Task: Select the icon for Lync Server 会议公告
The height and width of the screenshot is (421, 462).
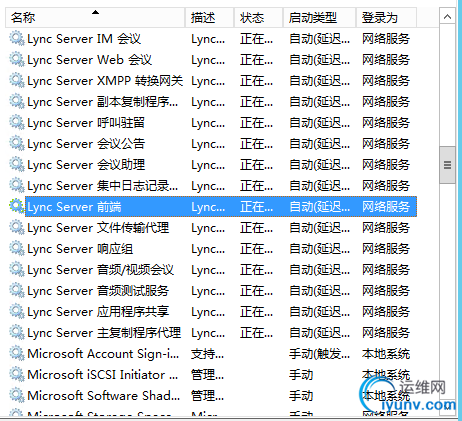Action: tap(17, 143)
